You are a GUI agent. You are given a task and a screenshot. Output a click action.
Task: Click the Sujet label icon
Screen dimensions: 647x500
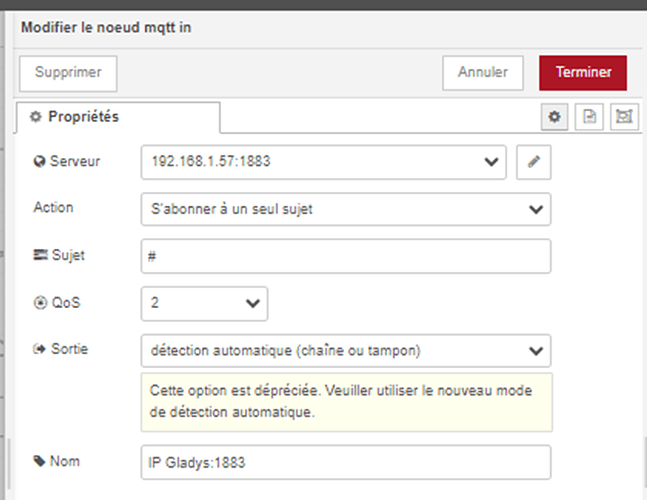click(x=39, y=255)
